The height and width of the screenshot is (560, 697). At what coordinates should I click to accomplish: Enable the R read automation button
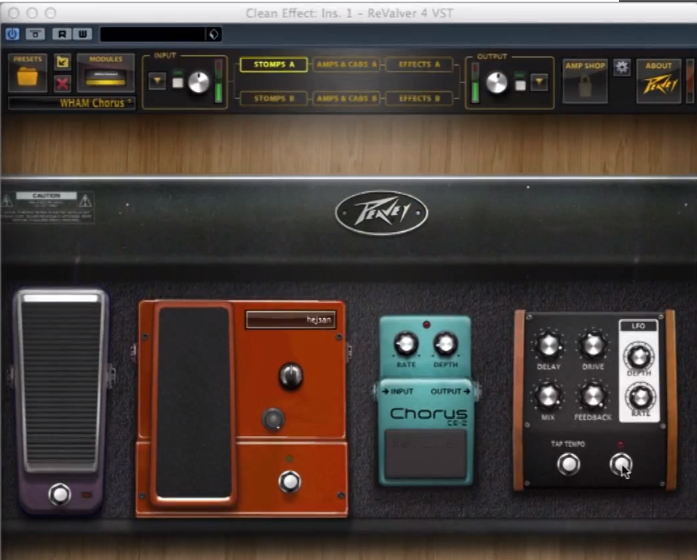point(62,34)
